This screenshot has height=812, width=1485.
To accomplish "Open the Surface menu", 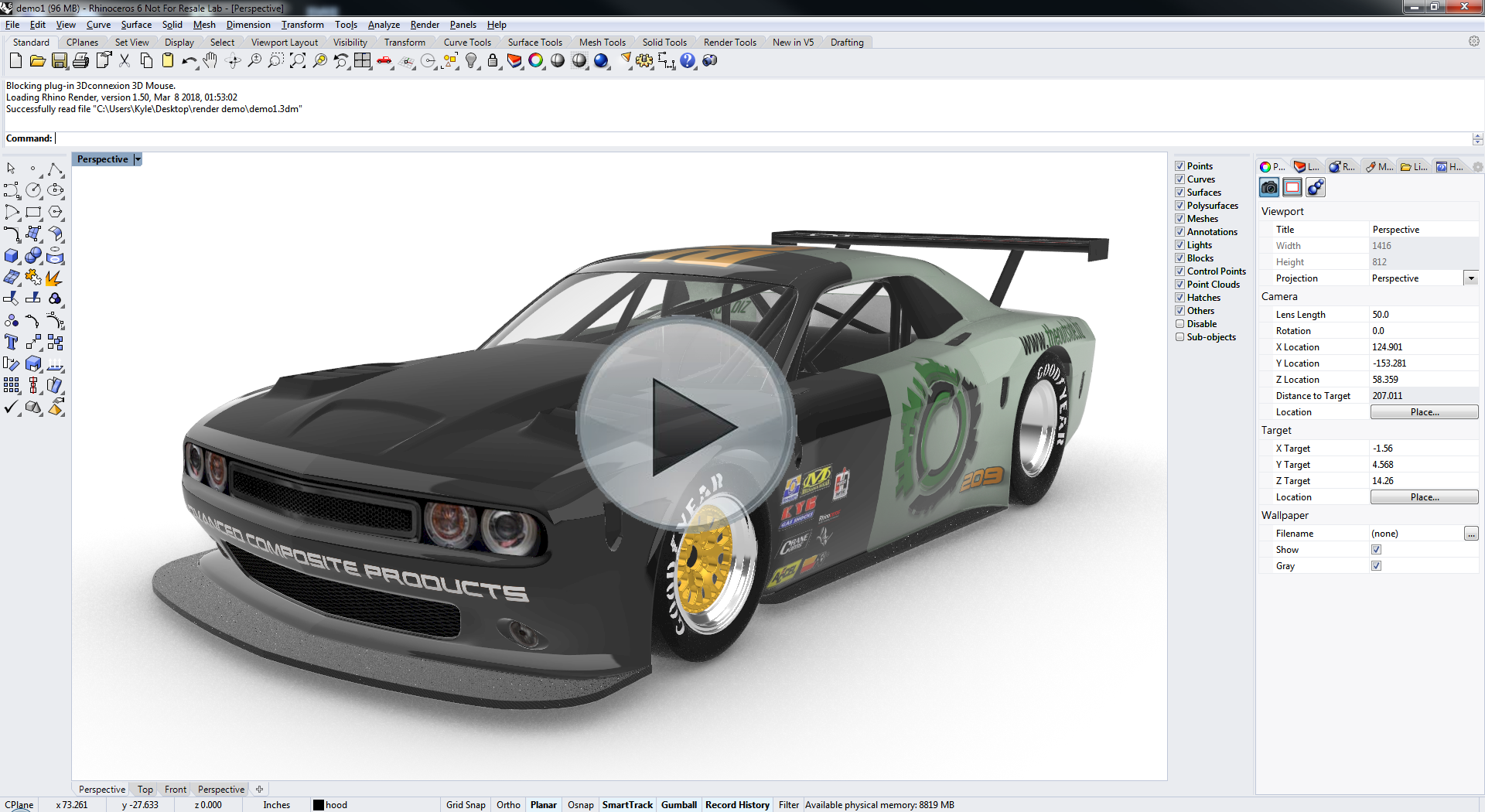I will [136, 25].
